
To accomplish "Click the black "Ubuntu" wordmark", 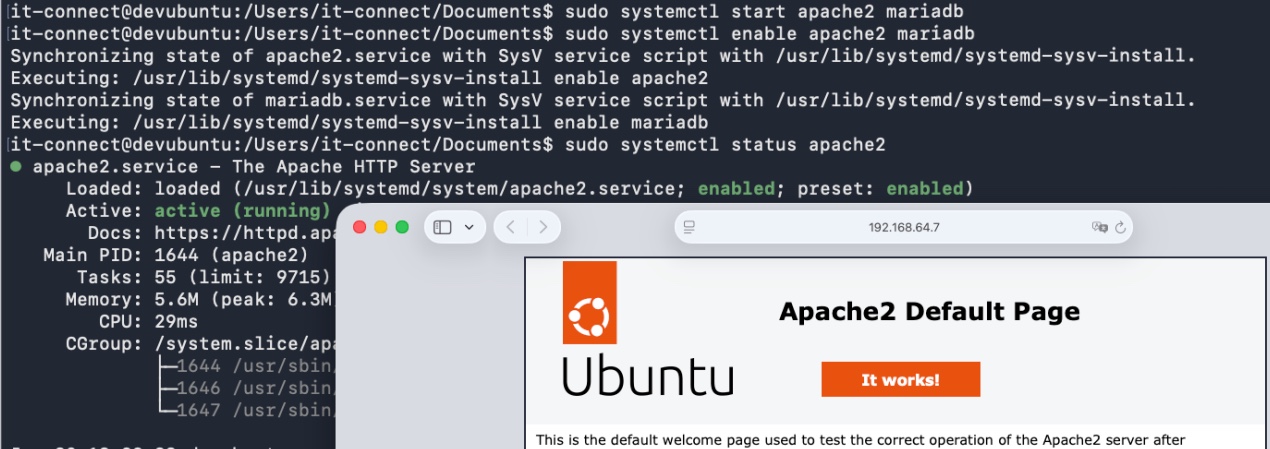I will click(648, 377).
